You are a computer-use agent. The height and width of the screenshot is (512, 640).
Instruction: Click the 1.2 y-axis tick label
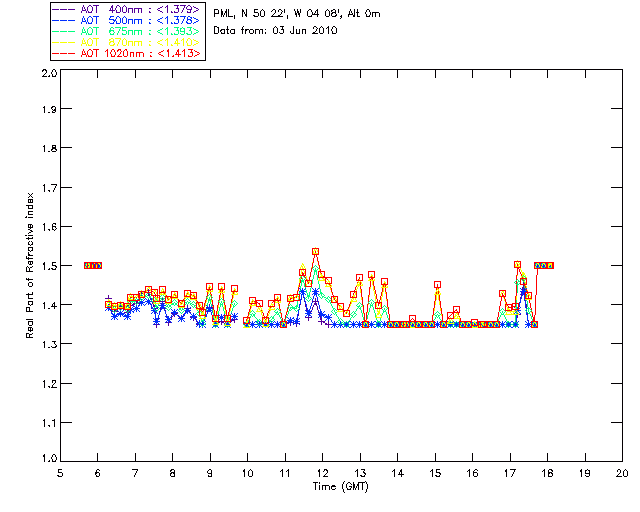pos(49,384)
